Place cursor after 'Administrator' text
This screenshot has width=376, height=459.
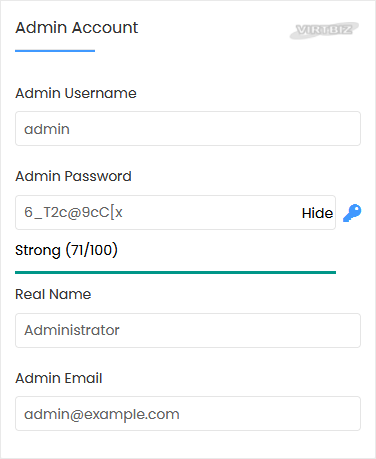121,330
